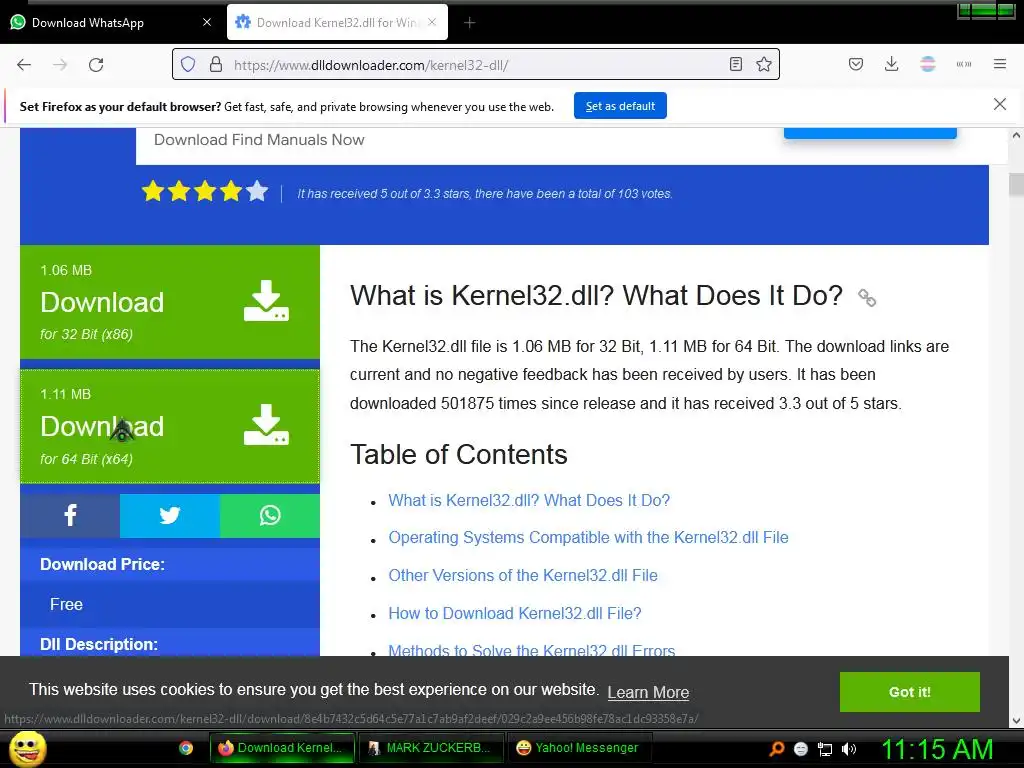Viewport: 1024px width, 768px height.
Task: Share the page on Twitter
Action: 170,515
